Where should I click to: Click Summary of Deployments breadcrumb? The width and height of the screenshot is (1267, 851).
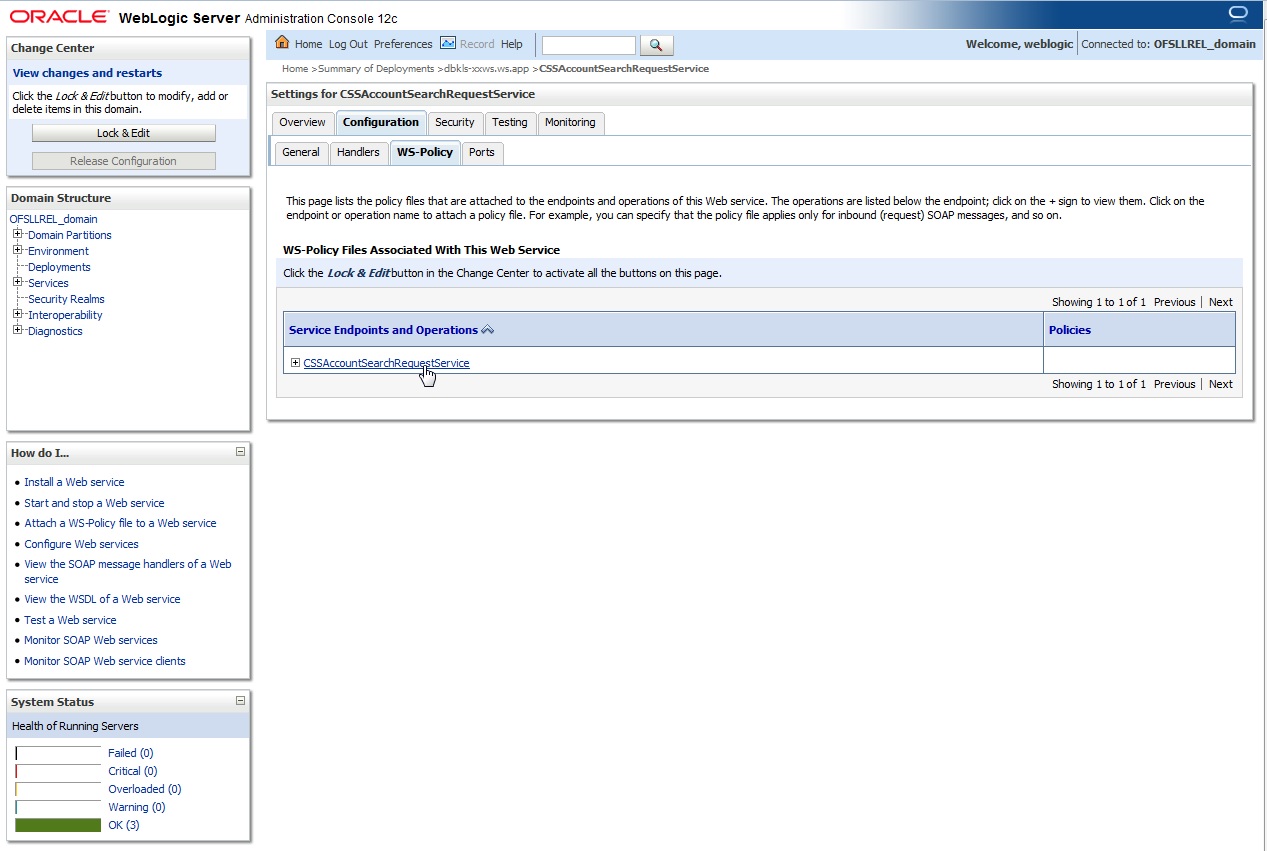pos(376,69)
